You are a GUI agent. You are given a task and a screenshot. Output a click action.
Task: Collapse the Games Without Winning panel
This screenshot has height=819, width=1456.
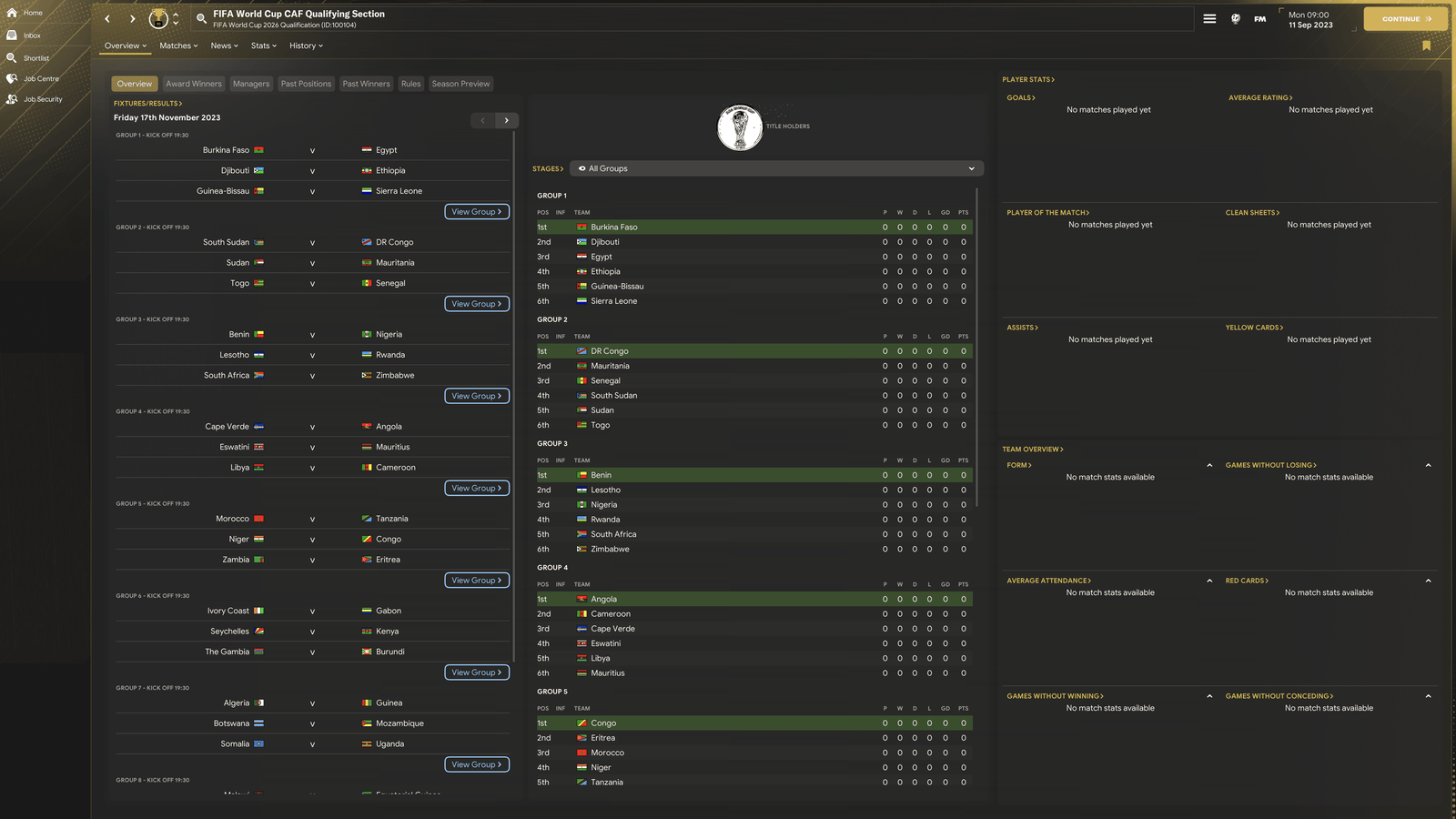(x=1209, y=696)
